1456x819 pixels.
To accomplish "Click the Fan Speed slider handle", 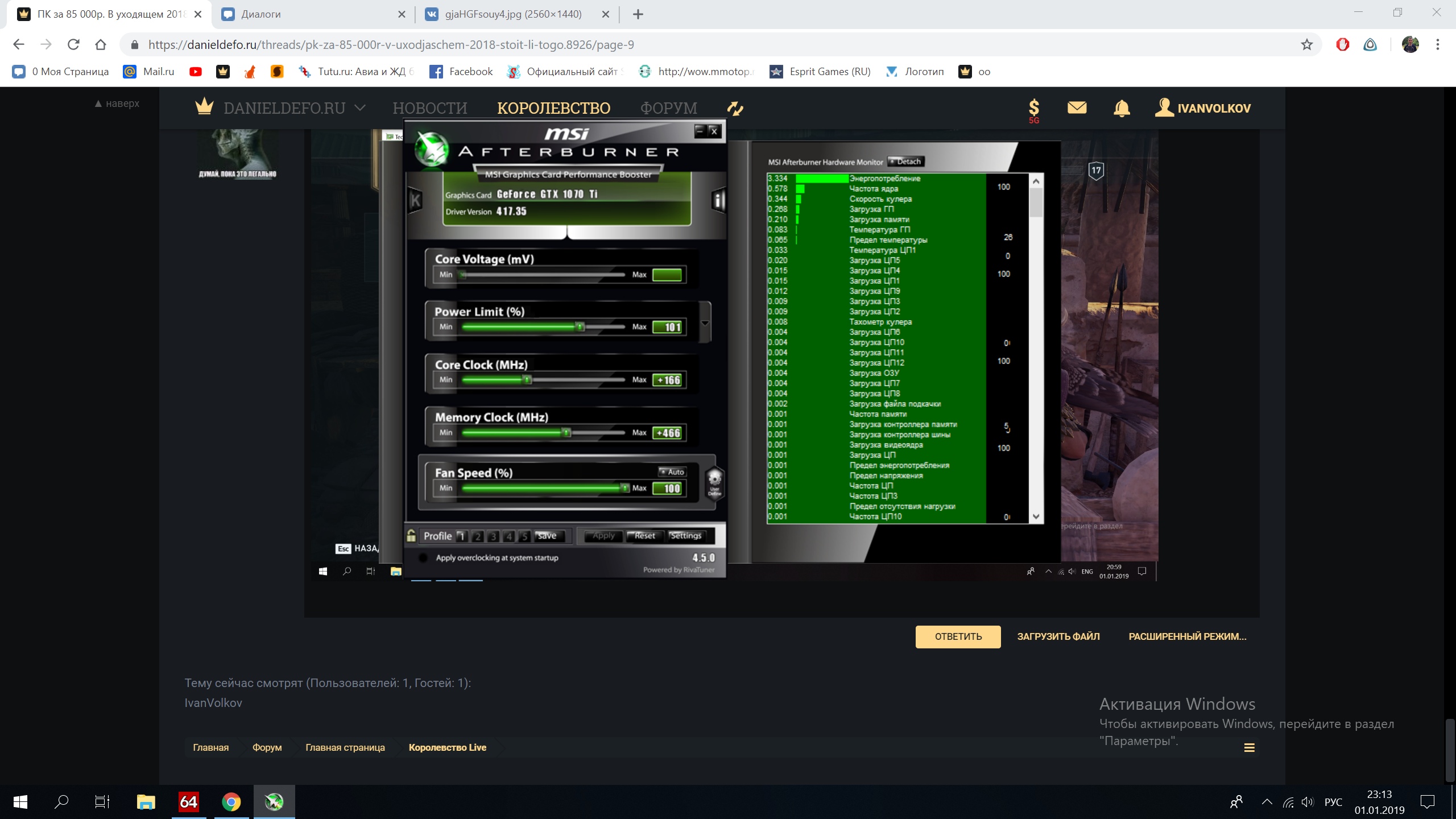I will pos(625,487).
